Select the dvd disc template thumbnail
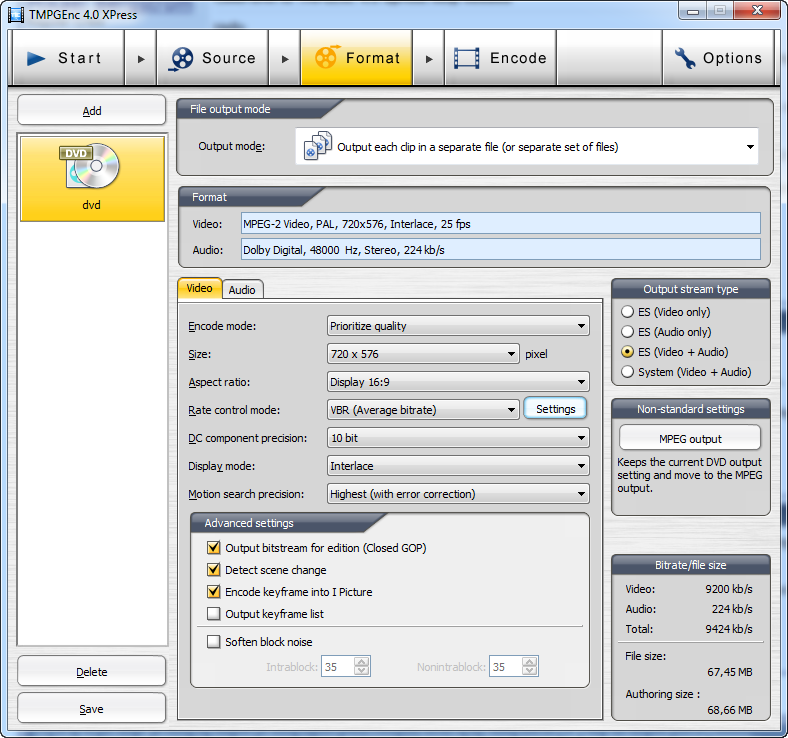 pos(91,168)
